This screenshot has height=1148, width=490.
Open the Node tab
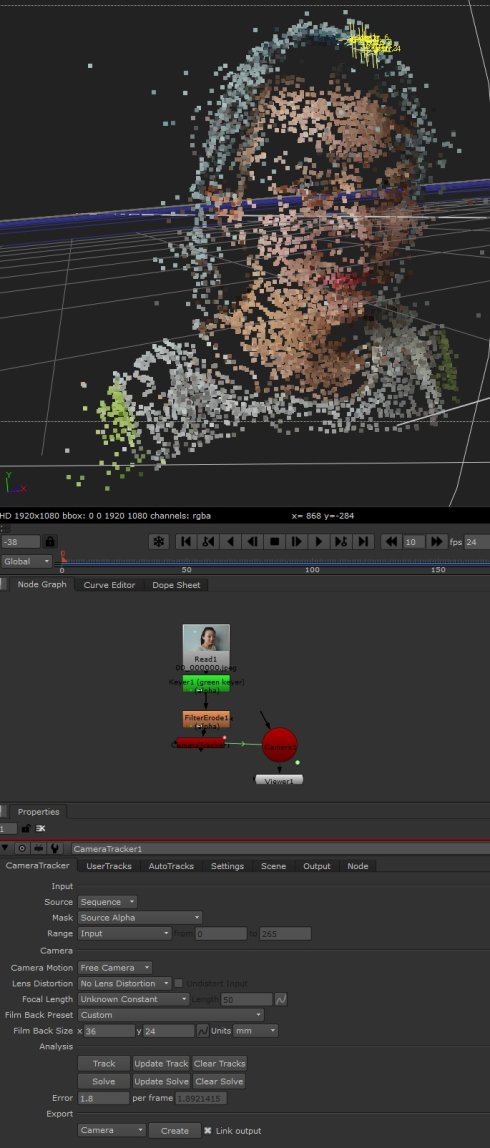click(357, 866)
